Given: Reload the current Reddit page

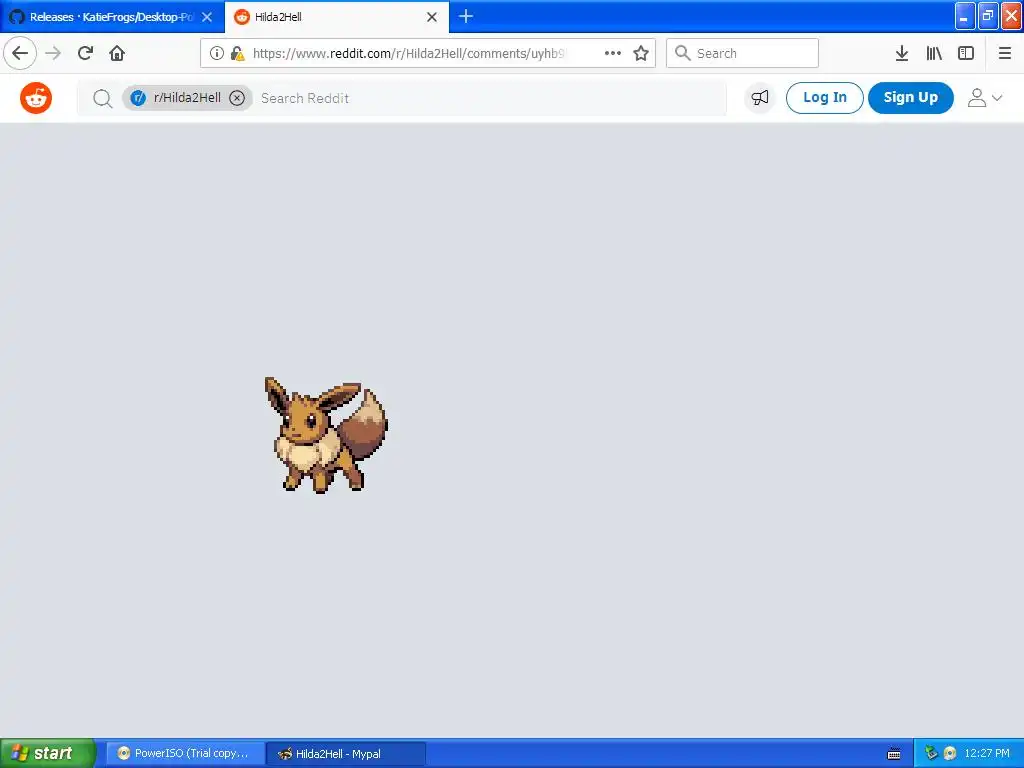Looking at the screenshot, I should tap(85, 53).
